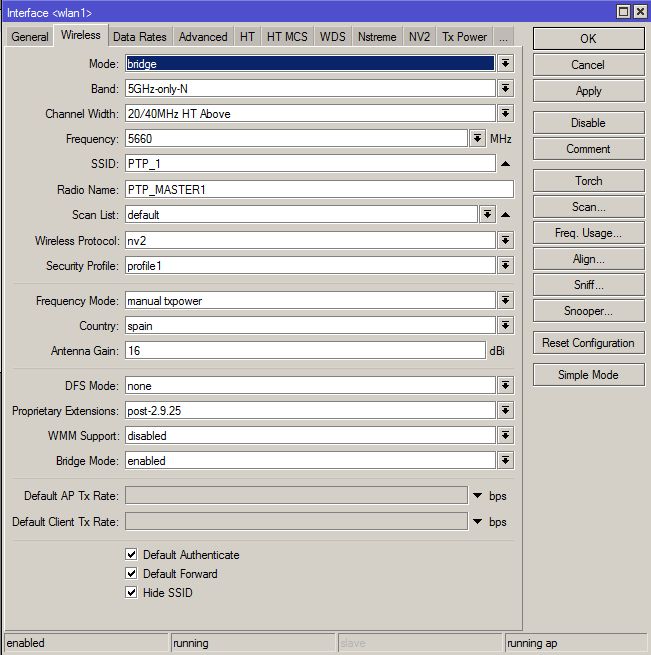Open the Align... tool

coord(588,259)
